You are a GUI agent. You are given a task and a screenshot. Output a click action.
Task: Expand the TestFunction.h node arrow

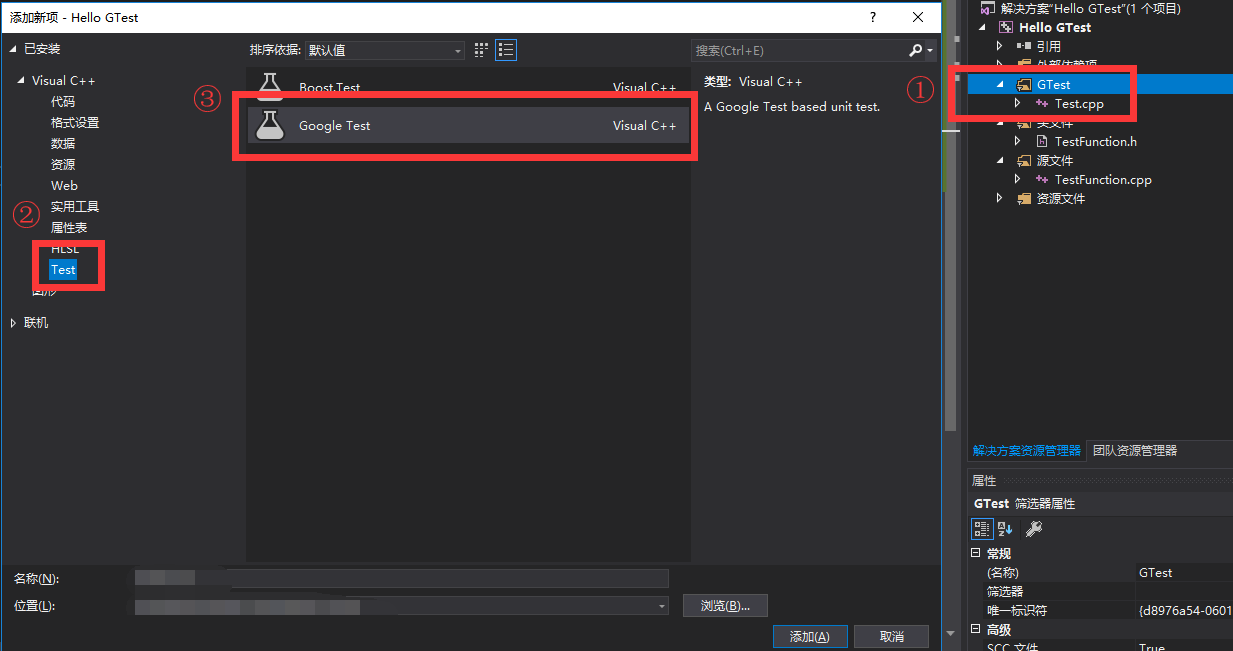tap(1017, 141)
